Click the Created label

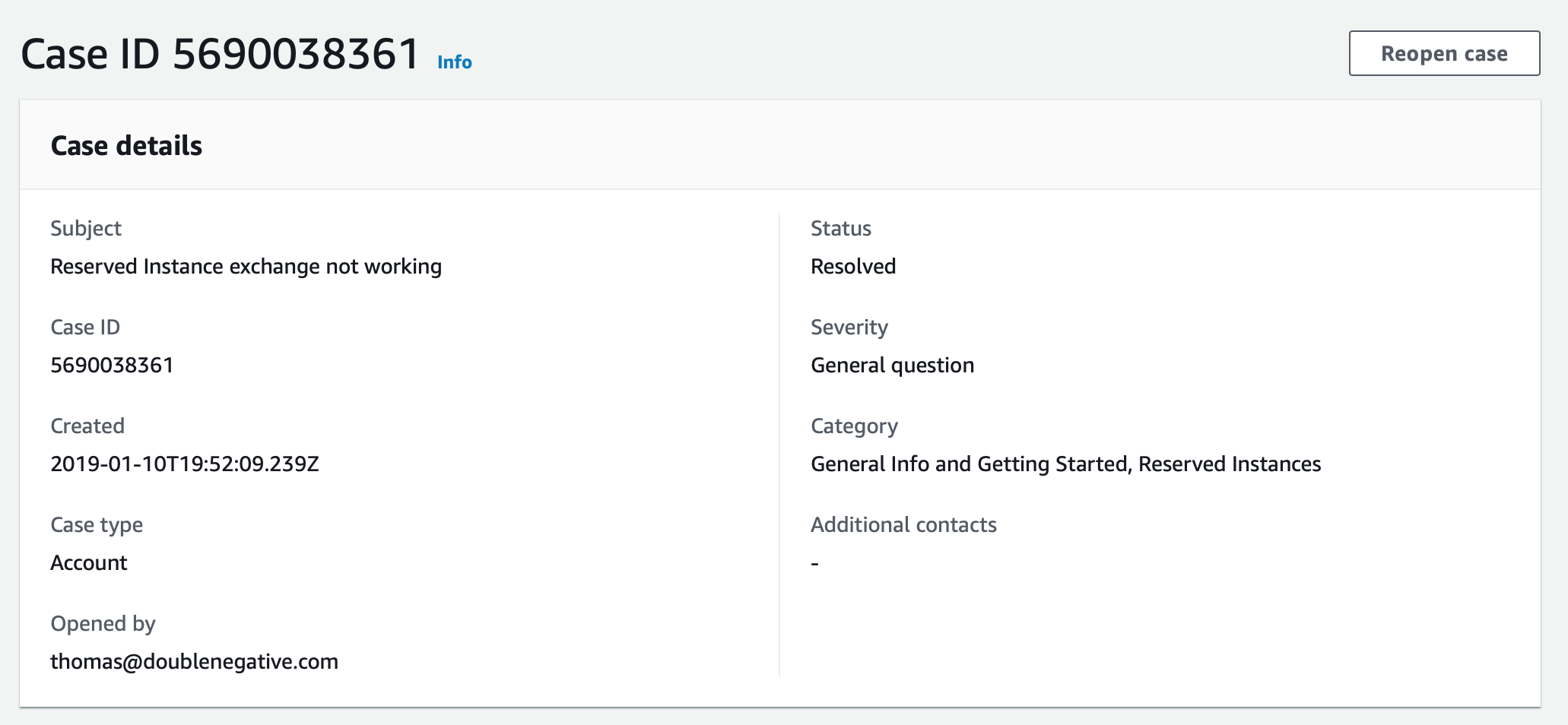click(87, 426)
